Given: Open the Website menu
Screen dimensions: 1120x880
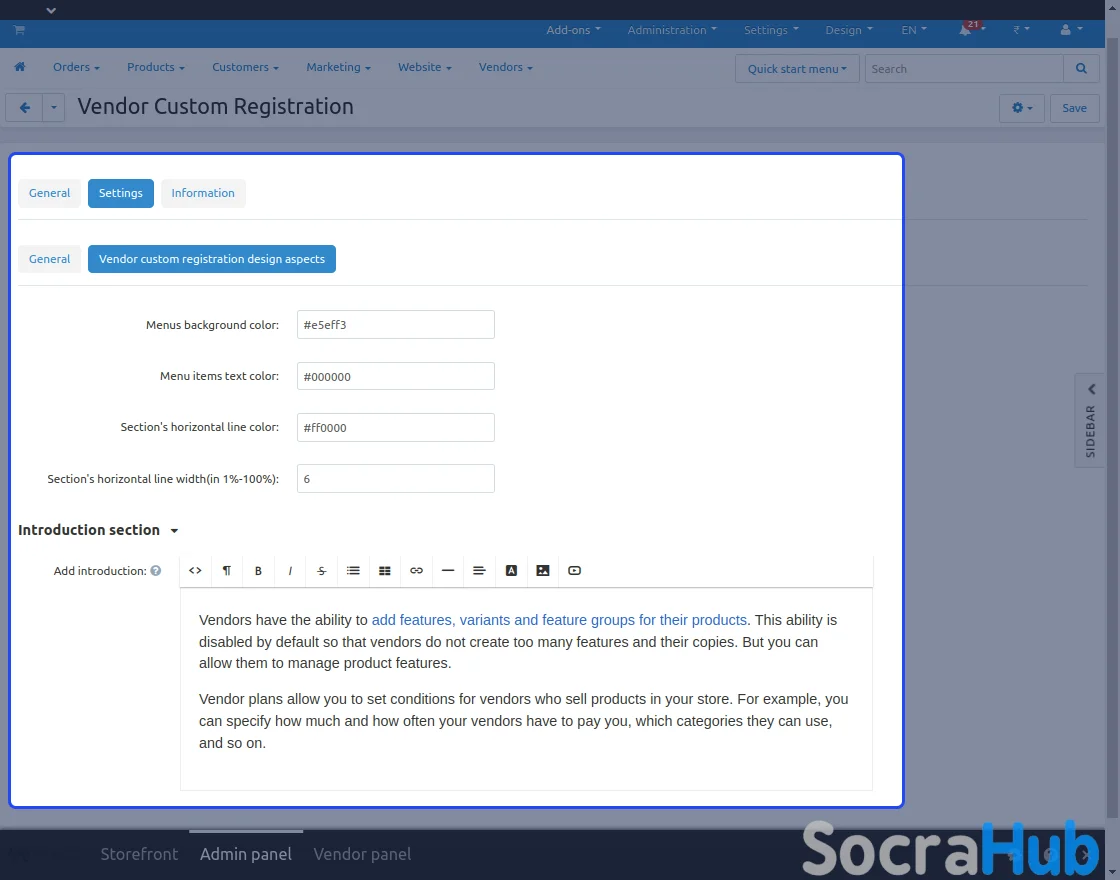Looking at the screenshot, I should tap(425, 67).
